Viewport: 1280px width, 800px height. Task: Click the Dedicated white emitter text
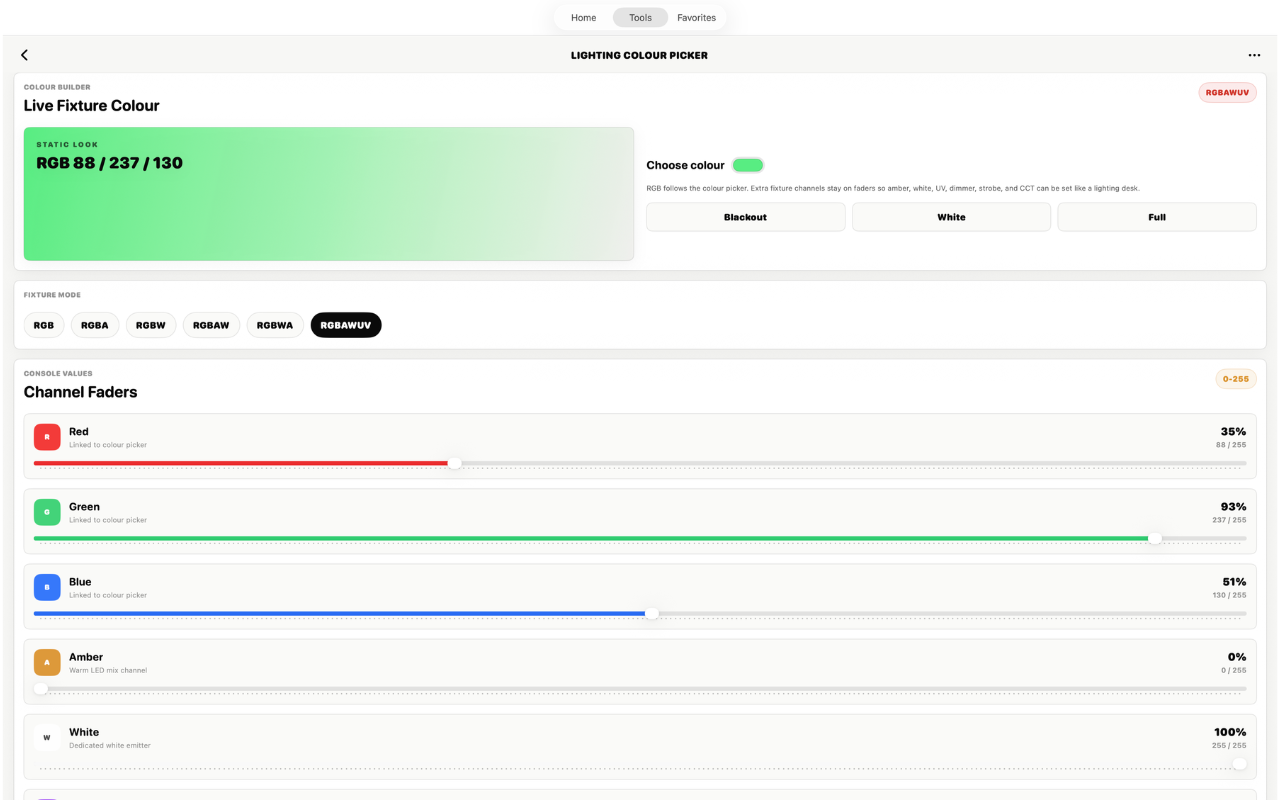pos(110,745)
